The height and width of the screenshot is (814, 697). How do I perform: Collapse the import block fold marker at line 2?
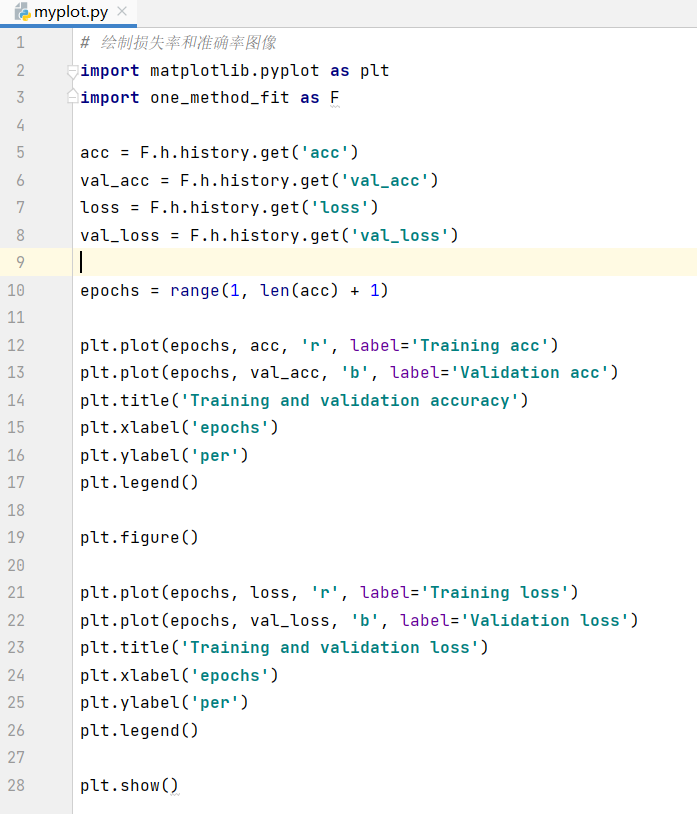click(x=73, y=71)
